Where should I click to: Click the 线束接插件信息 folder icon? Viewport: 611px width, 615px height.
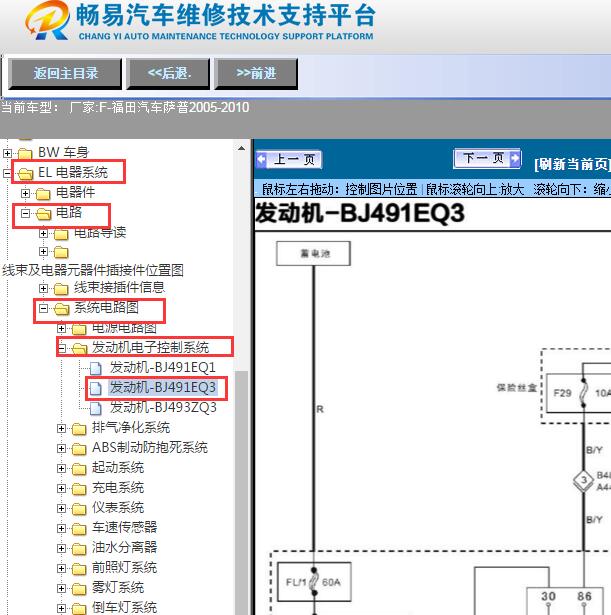coord(61,289)
